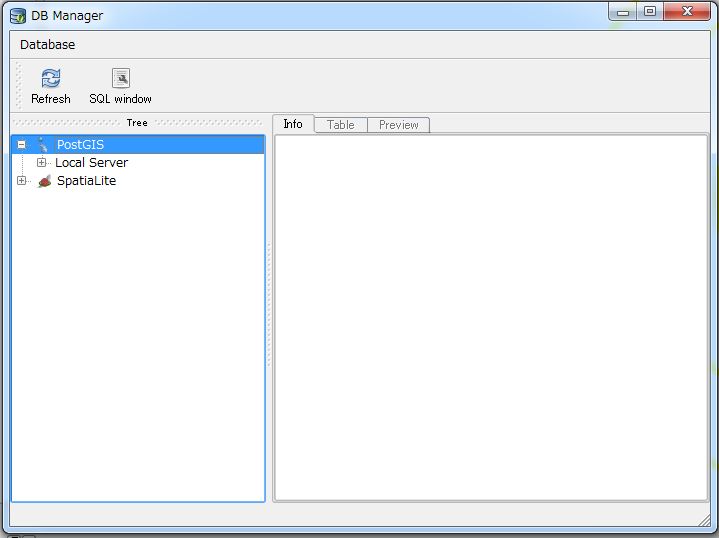Click the DB Manager title bar icon
719x538 pixels.
click(x=18, y=16)
